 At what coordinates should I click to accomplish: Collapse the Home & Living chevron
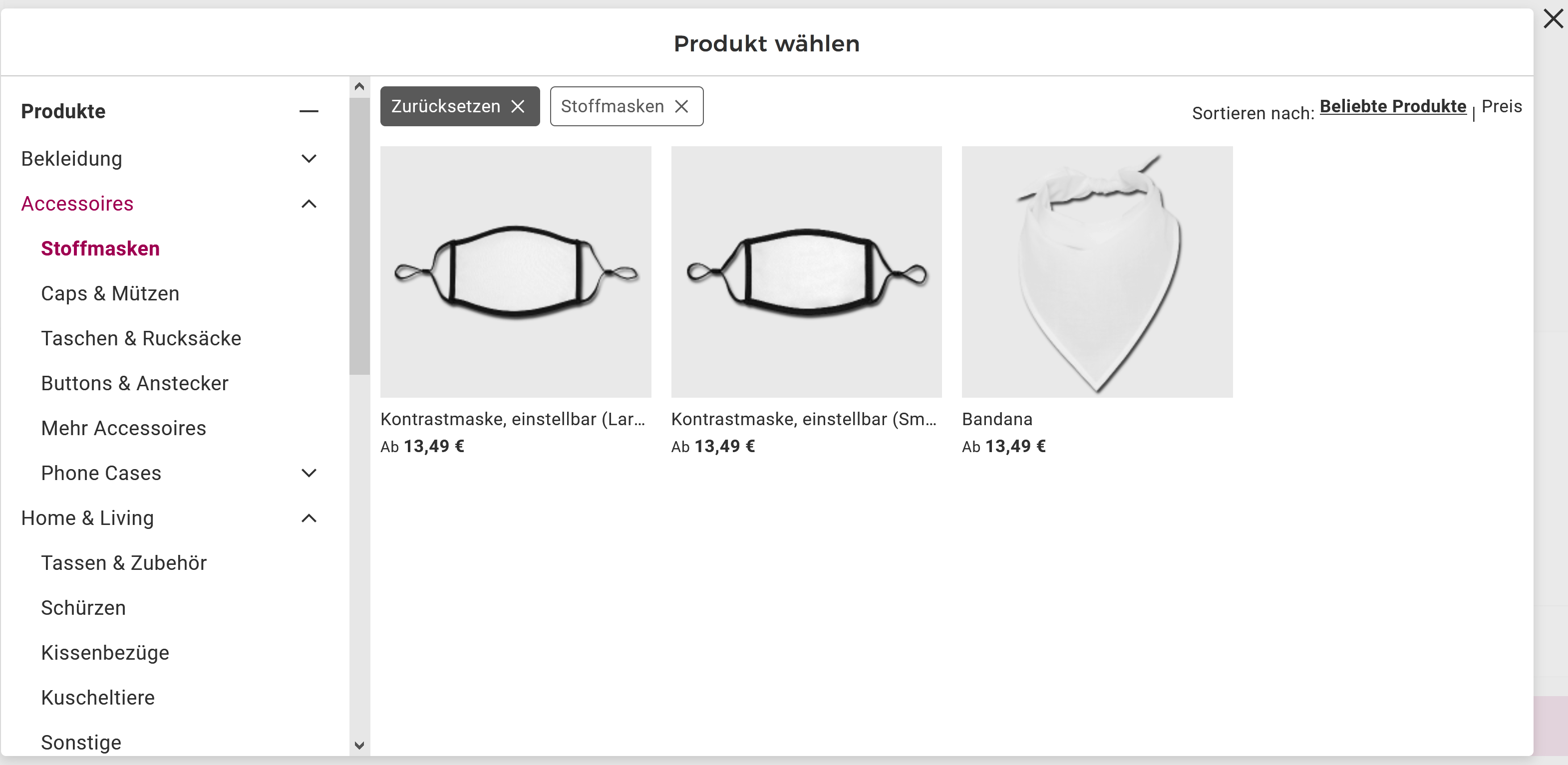pos(309,518)
